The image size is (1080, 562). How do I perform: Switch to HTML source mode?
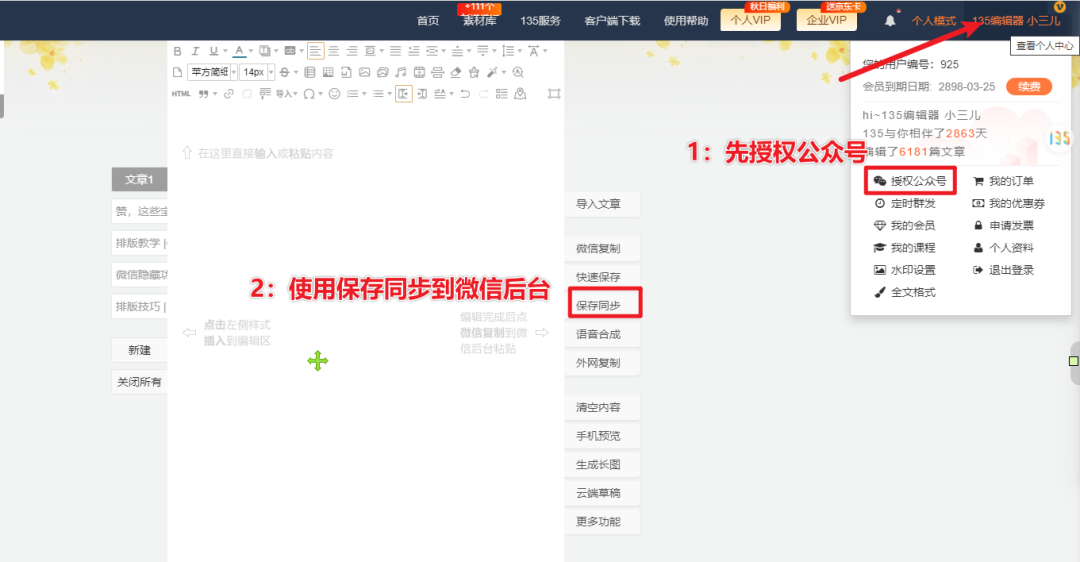[181, 94]
